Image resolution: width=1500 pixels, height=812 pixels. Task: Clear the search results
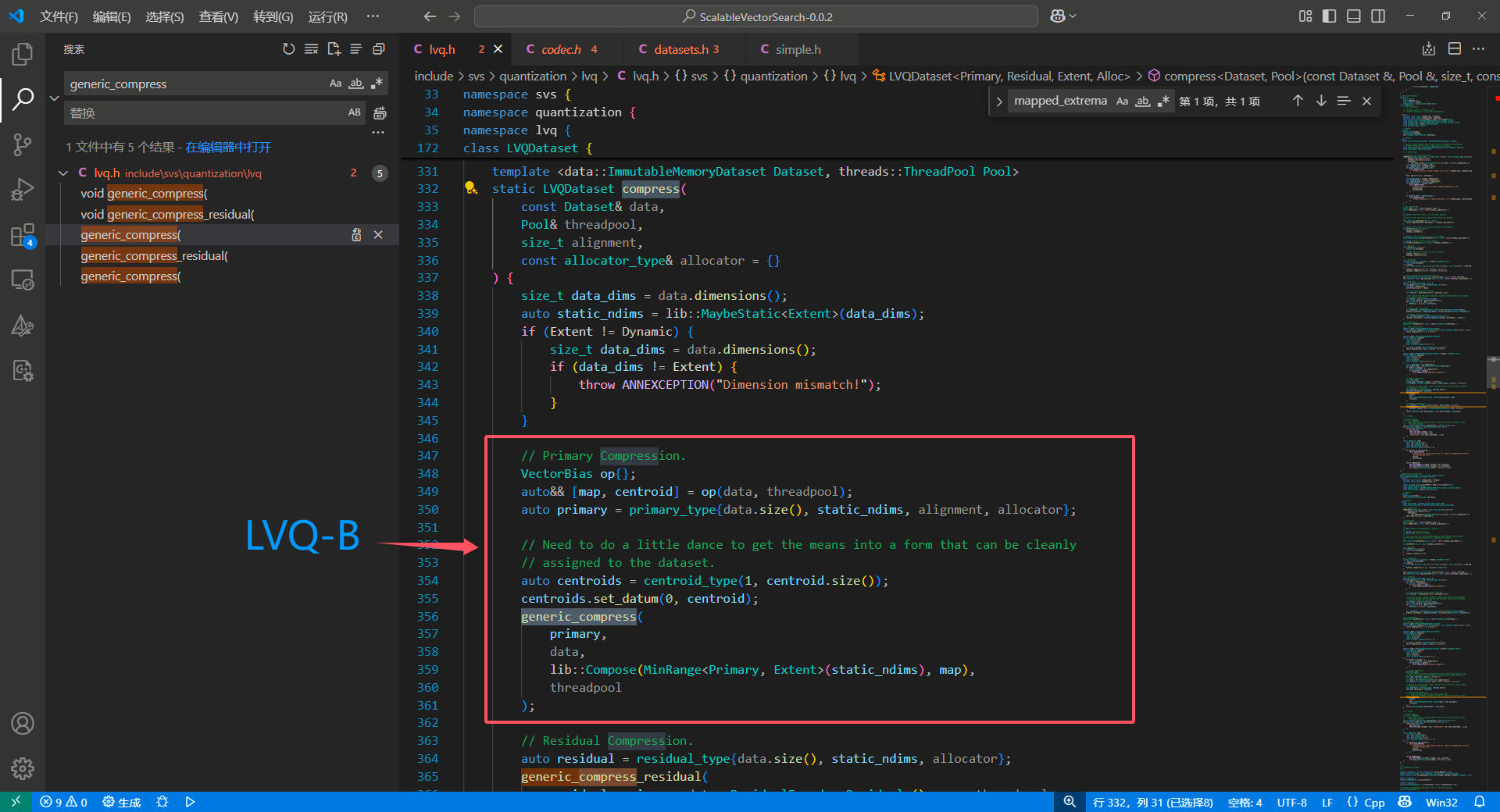click(x=311, y=49)
